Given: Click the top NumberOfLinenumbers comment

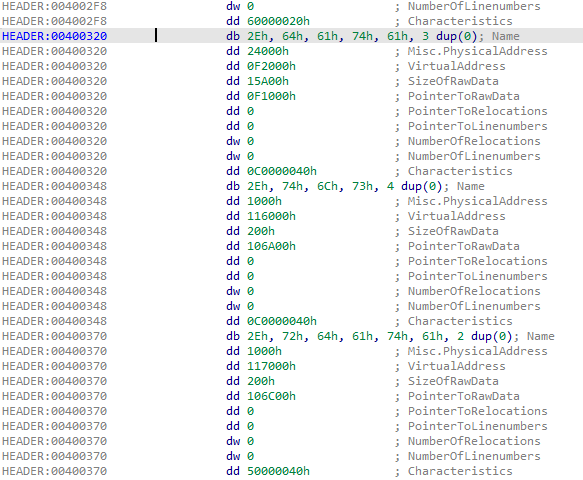Looking at the screenshot, I should 474,6.
